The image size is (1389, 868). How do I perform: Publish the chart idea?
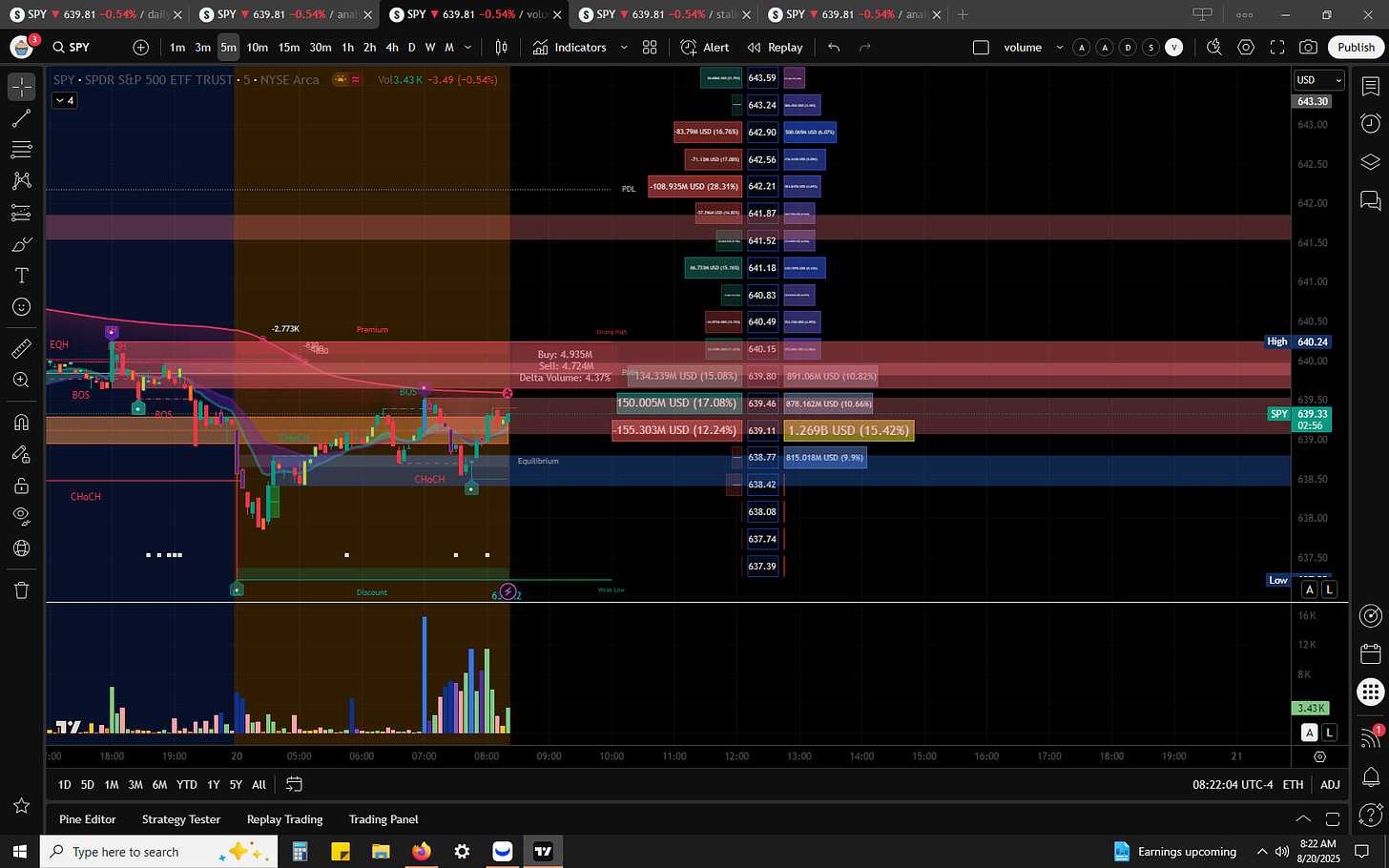click(x=1356, y=47)
